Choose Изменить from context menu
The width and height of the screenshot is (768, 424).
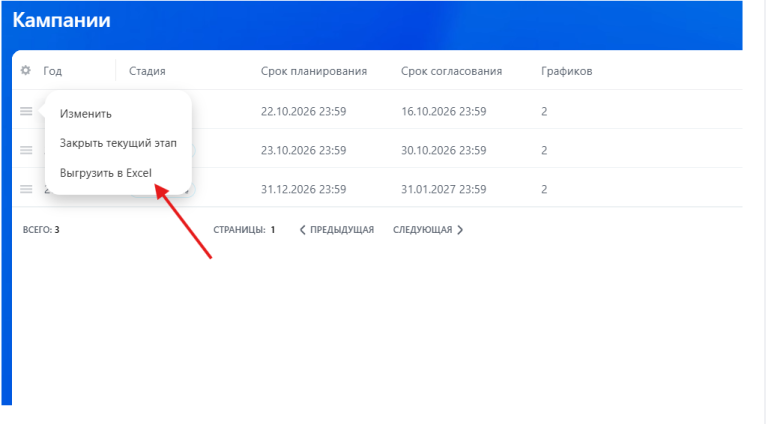86,114
